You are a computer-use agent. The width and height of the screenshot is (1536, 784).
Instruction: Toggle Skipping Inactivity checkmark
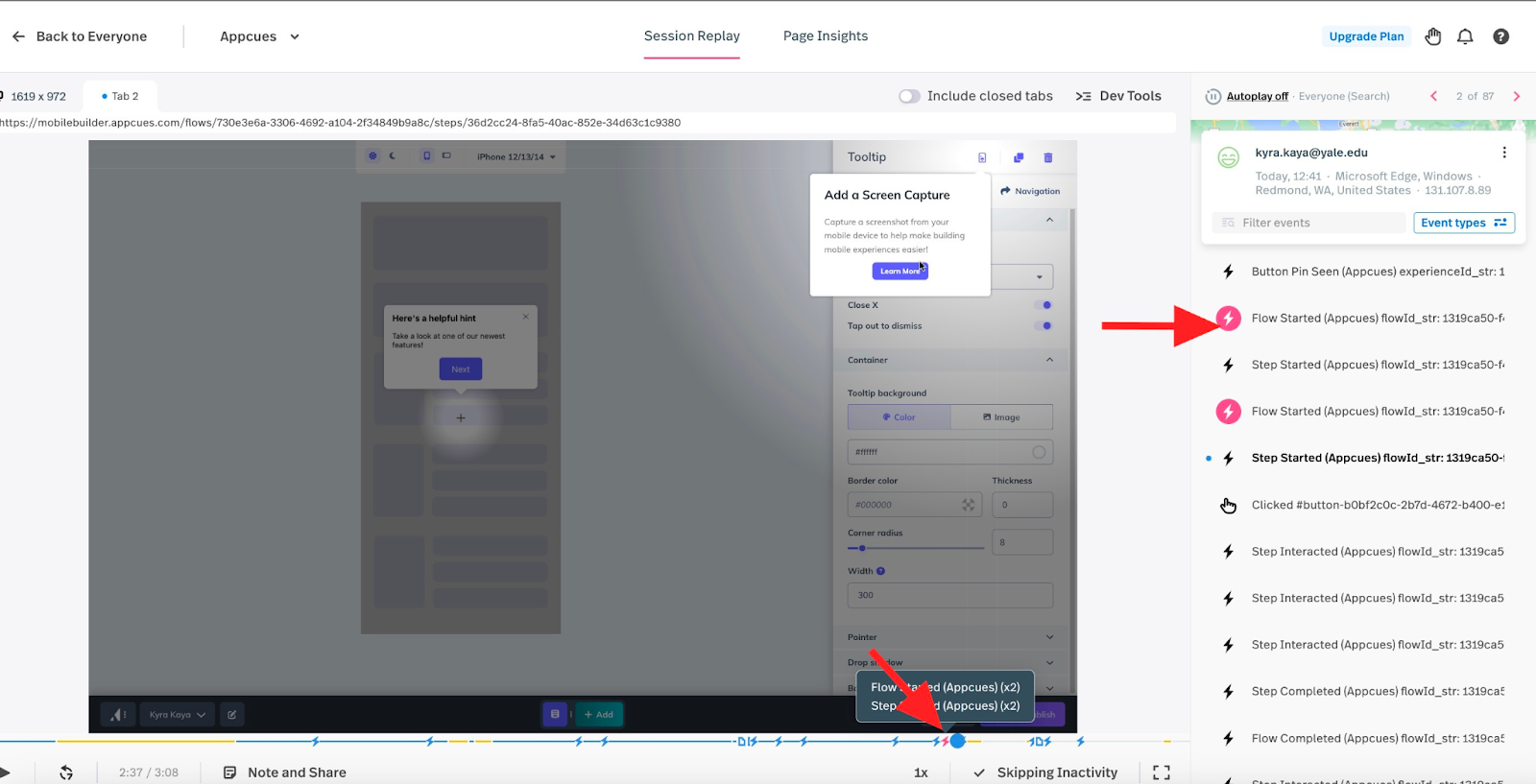tap(979, 772)
